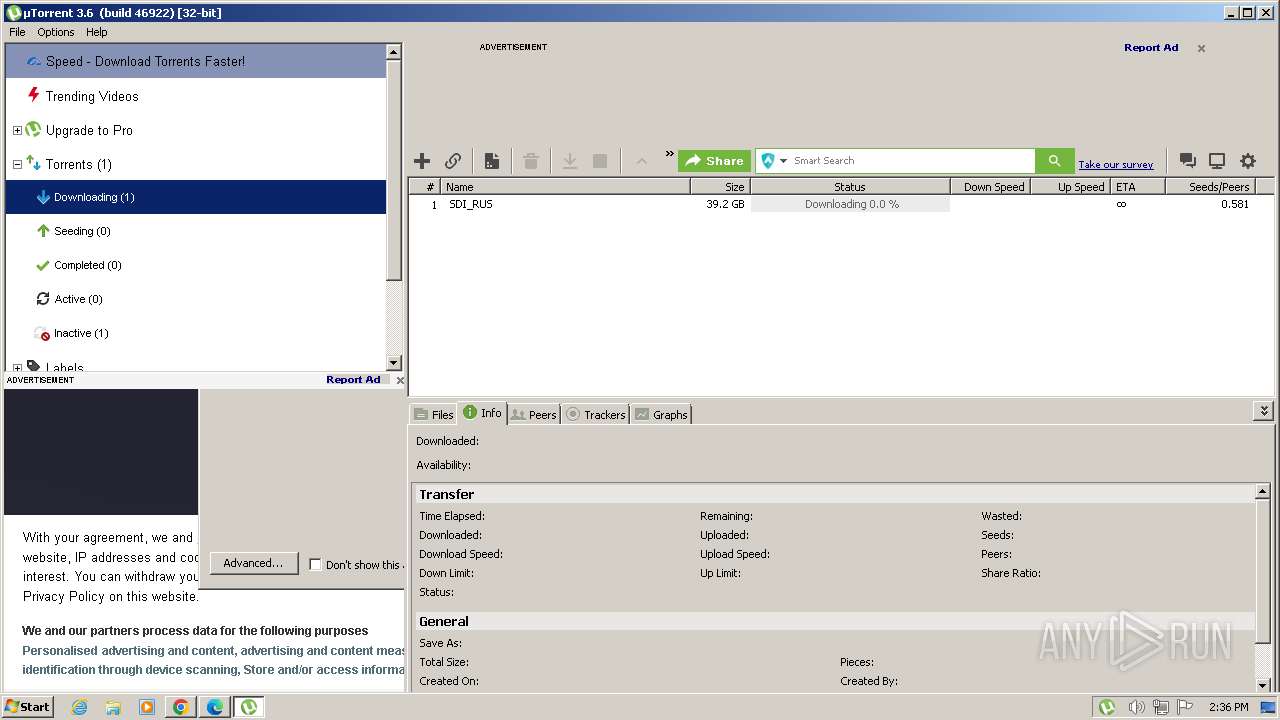Click the remote monitor icon in toolbar

[x=1217, y=161]
